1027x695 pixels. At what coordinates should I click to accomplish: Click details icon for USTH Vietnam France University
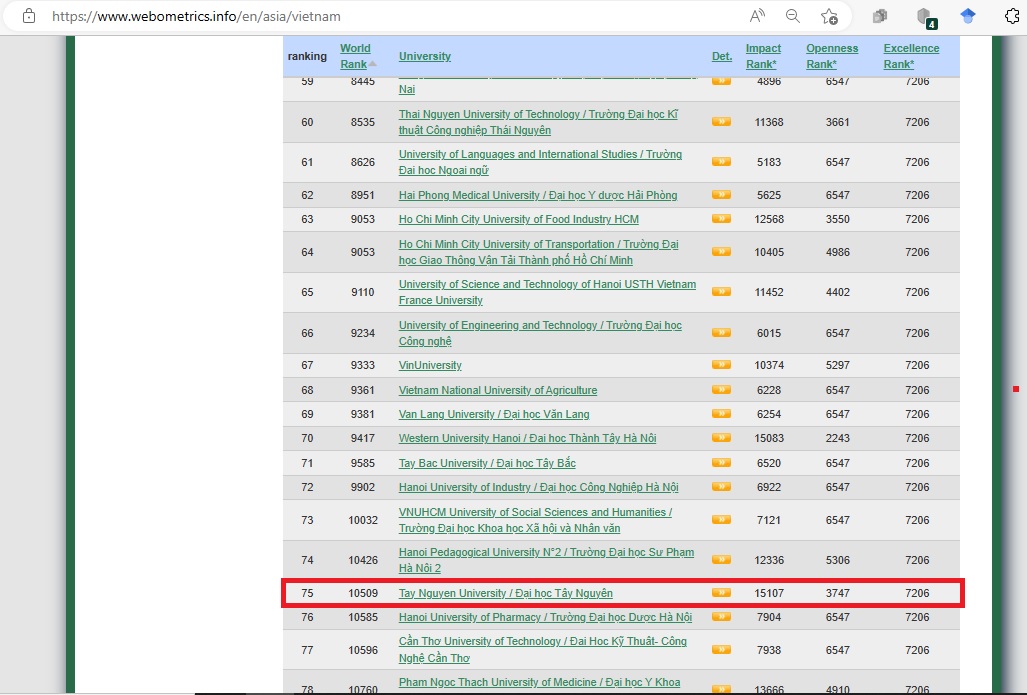coord(721,291)
